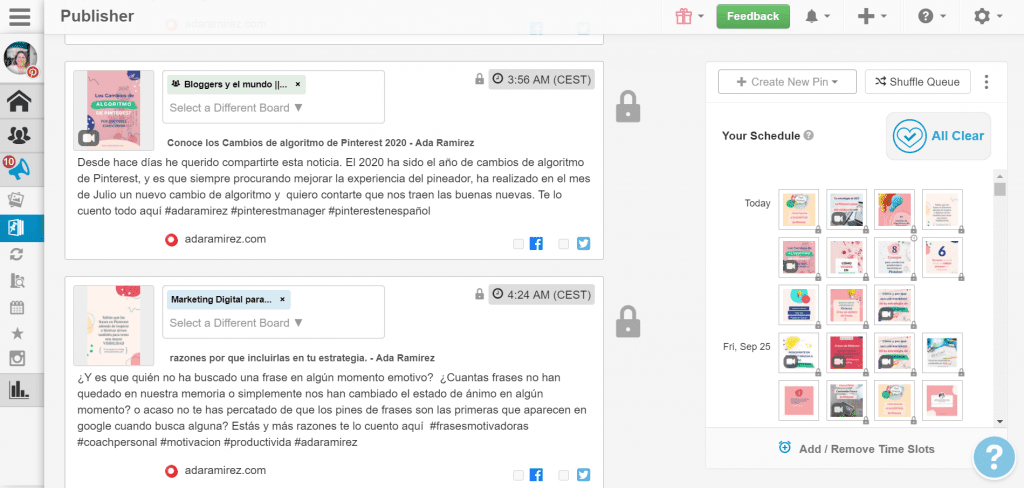Viewport: 1024px width, 488px height.
Task: Select first scheduled pin thumbnail under Today
Action: click(799, 210)
